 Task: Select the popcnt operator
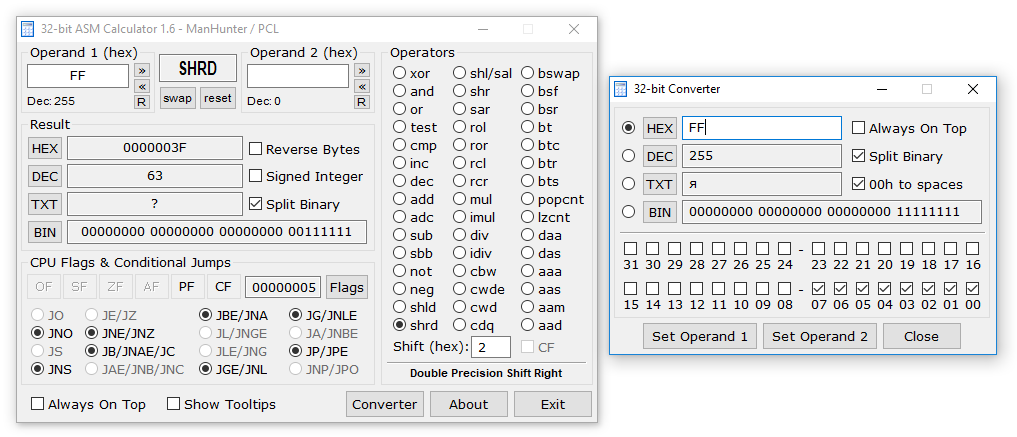527,199
